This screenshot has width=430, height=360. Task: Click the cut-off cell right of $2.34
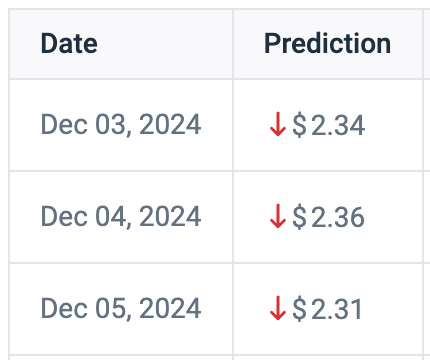[427, 125]
